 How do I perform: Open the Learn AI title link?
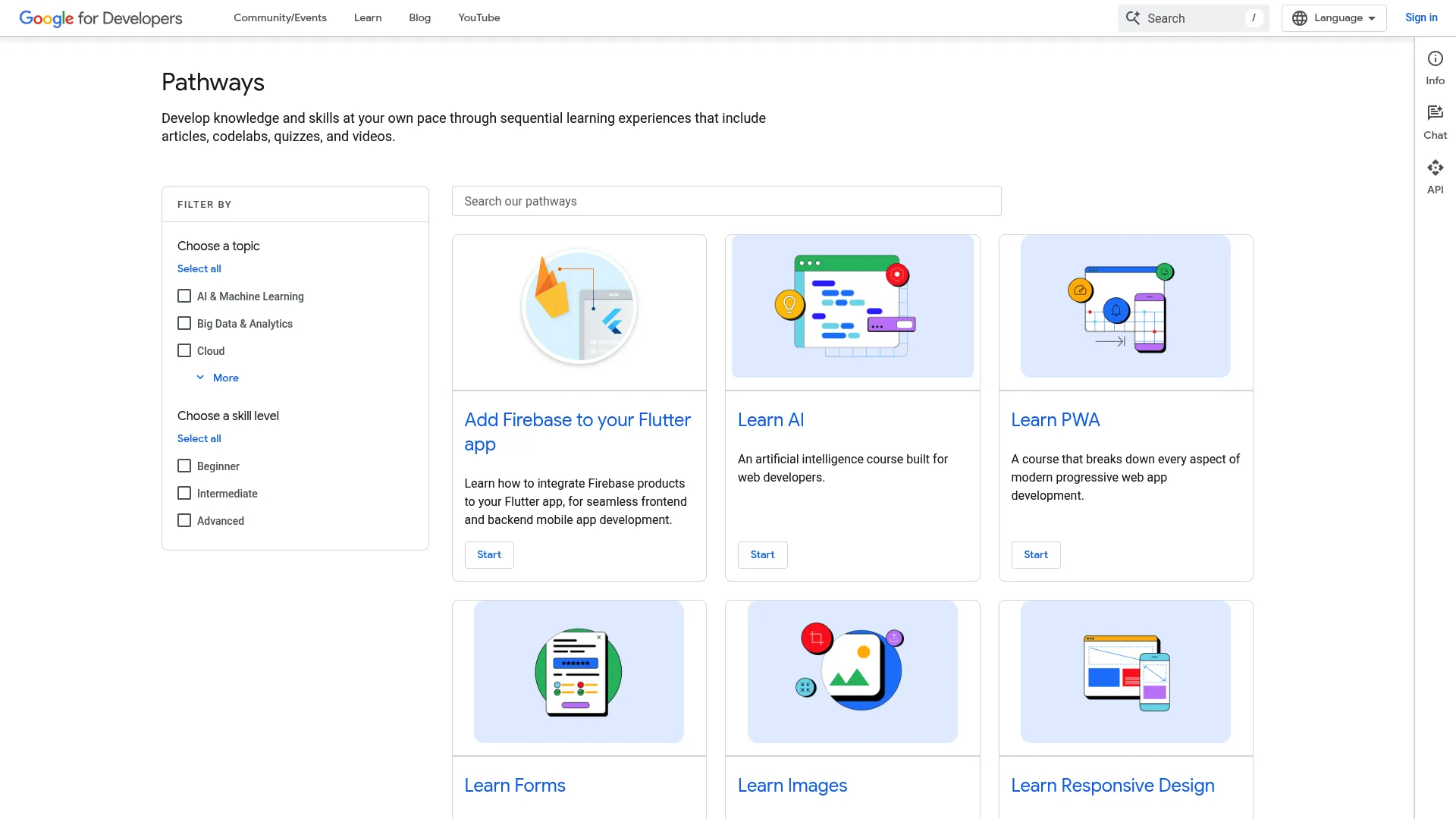pos(770,420)
